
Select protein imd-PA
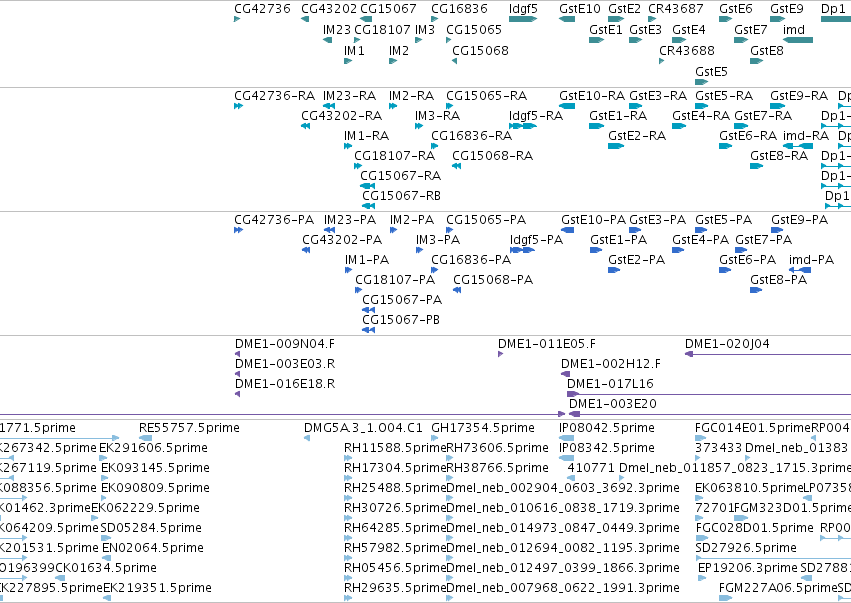pyautogui.click(x=811, y=260)
